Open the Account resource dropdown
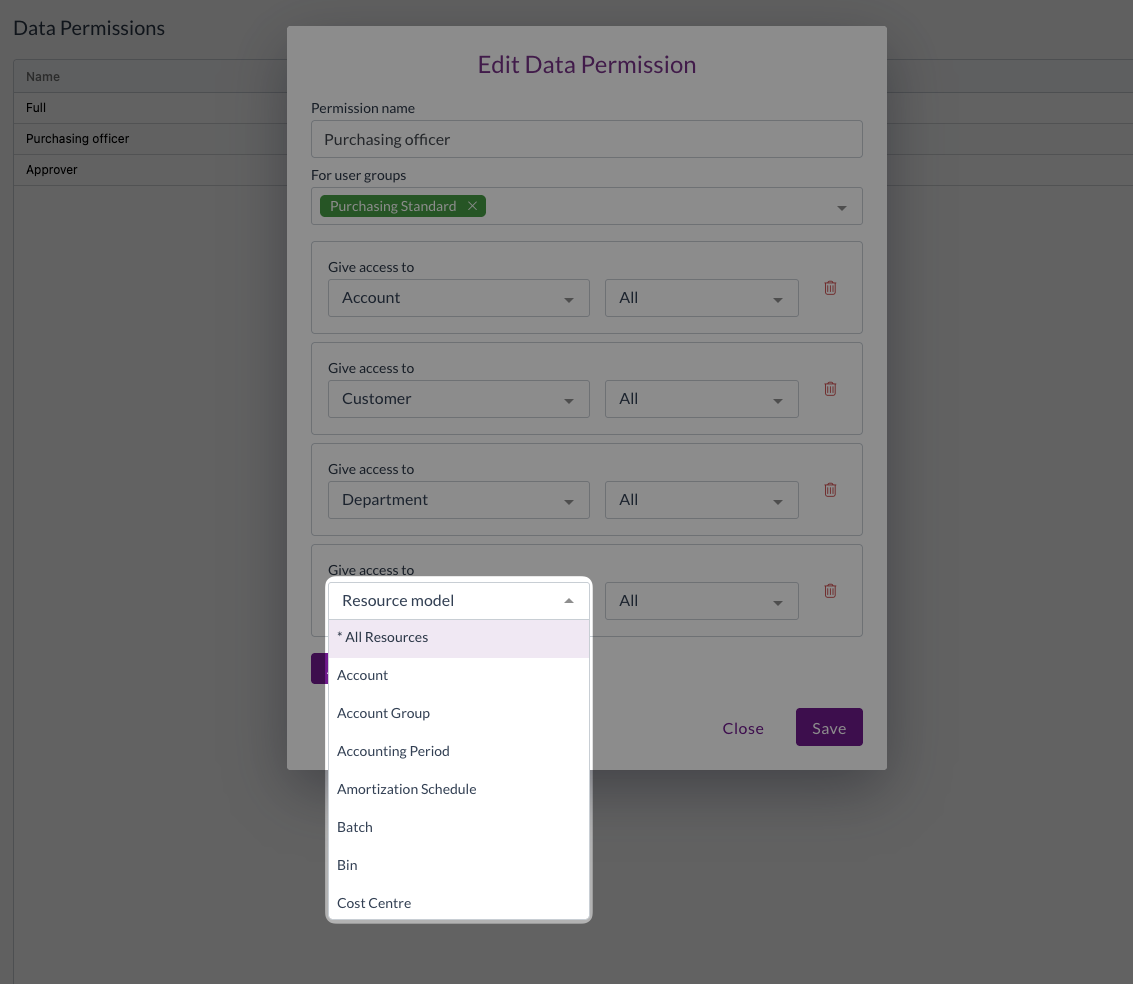The width and height of the screenshot is (1133, 984). pos(458,298)
